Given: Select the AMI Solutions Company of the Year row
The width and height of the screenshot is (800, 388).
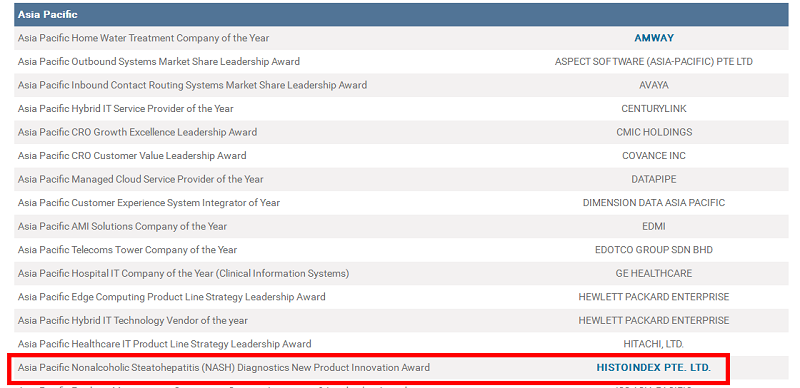Looking at the screenshot, I should point(401,226).
